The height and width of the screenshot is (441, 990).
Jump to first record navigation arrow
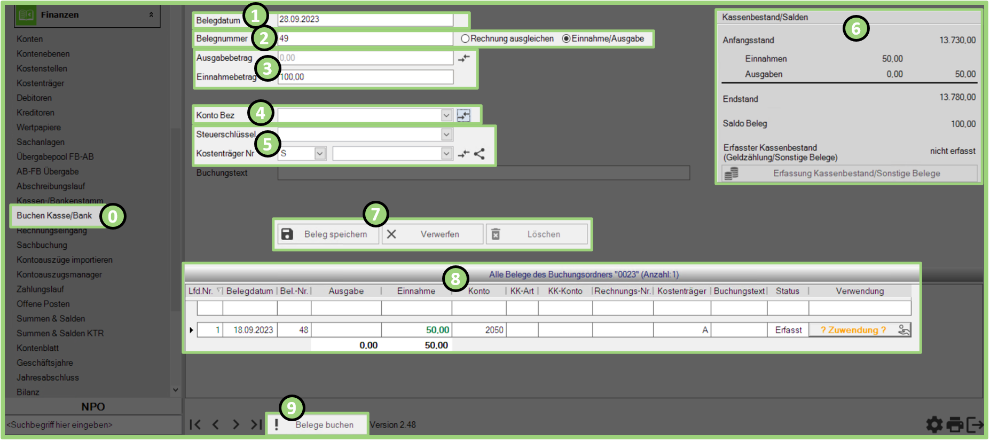196,425
